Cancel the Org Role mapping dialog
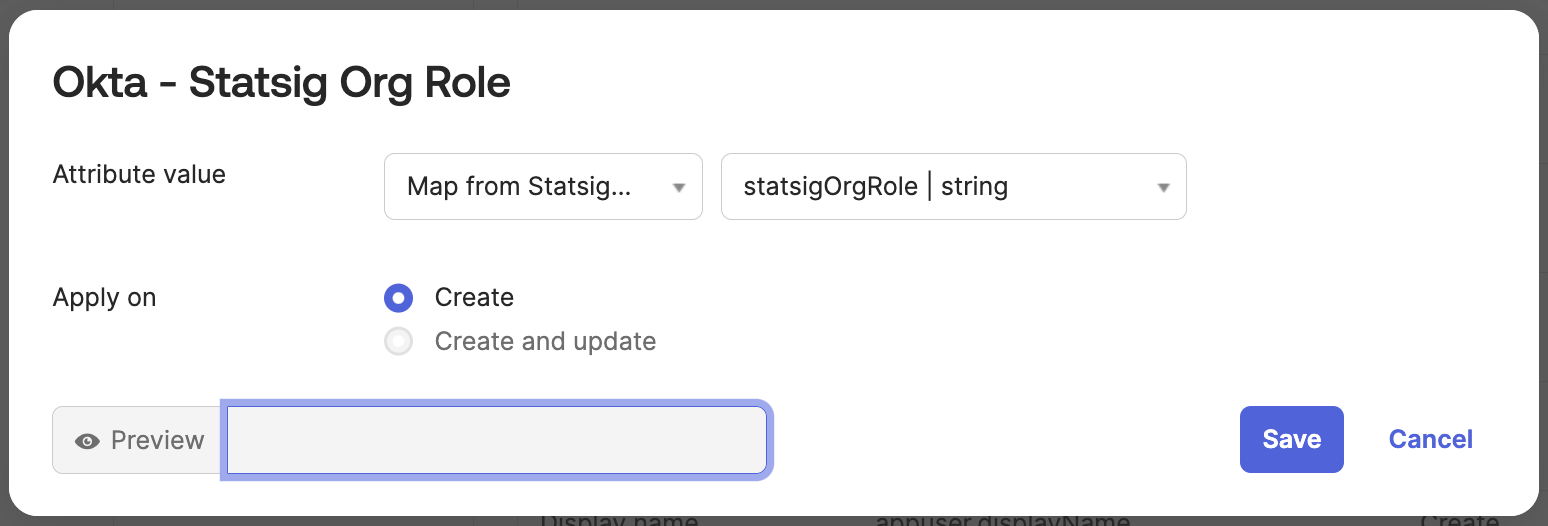This screenshot has width=1548, height=526. pos(1430,439)
